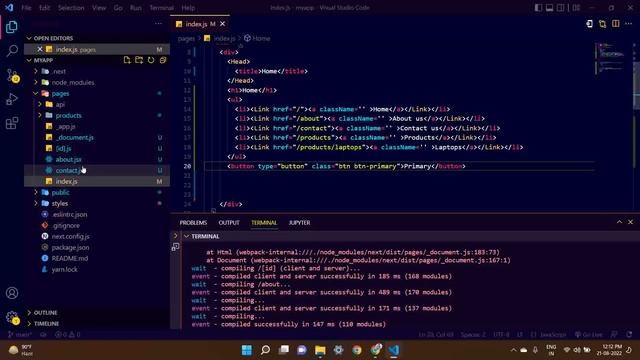Maximize the terminal panel with the up chevron
The height and width of the screenshot is (360, 640).
619,222
